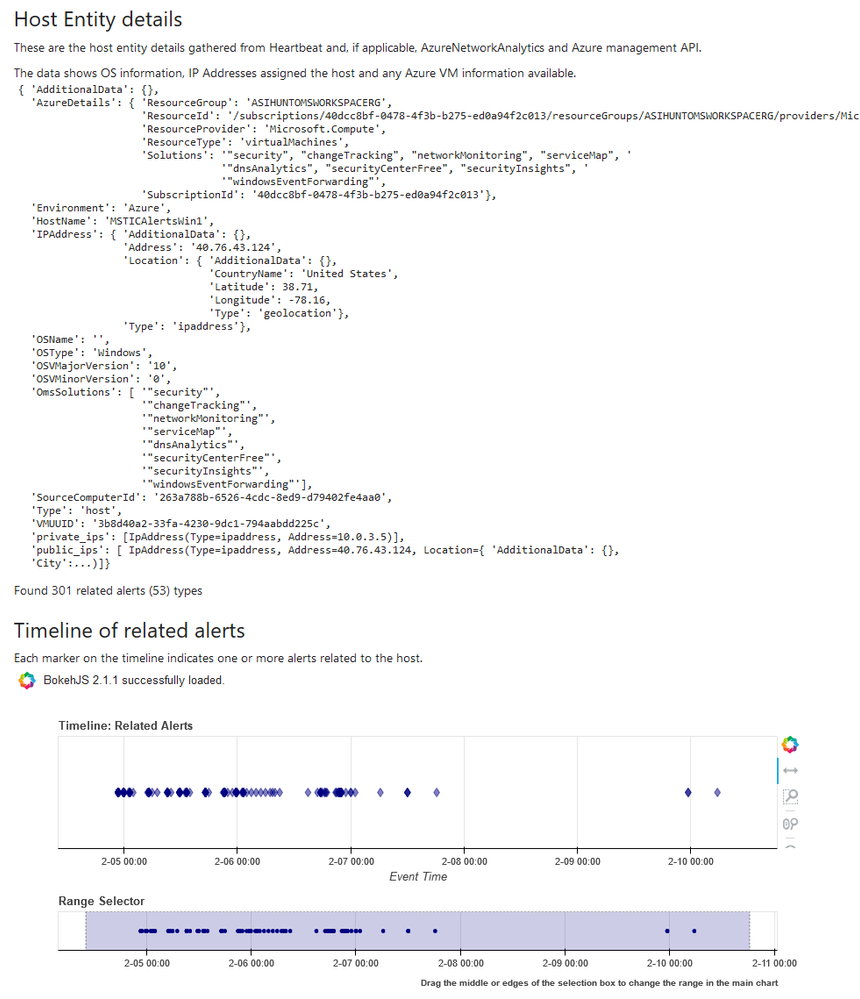Click the 'Address': '40.76.43.124' line

pos(203,248)
